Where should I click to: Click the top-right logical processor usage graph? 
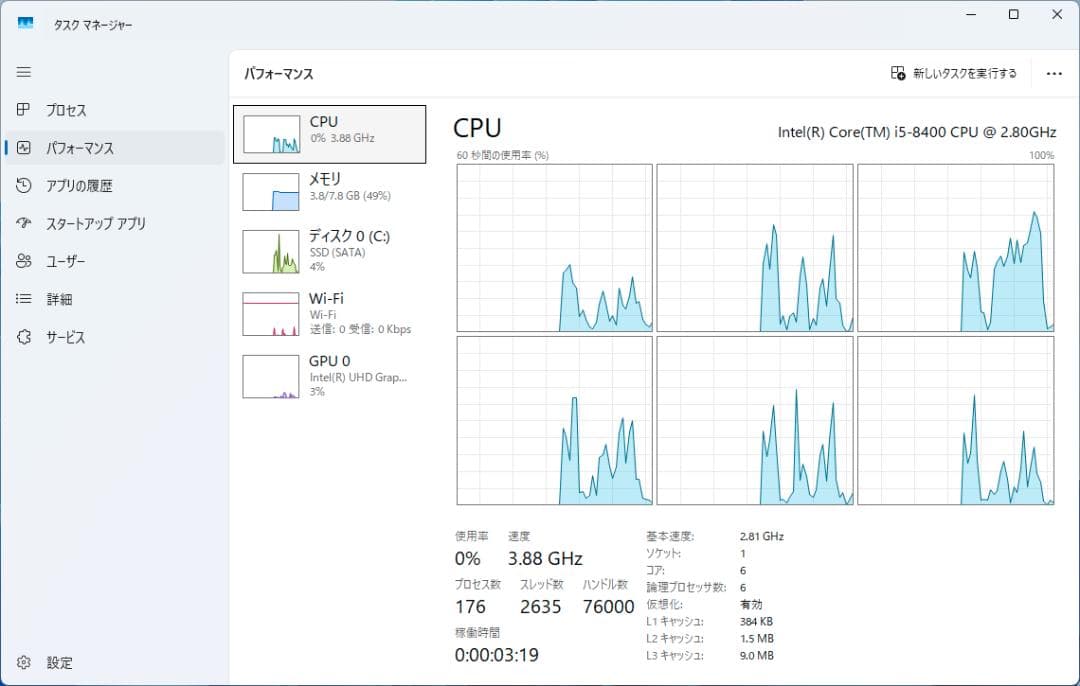click(x=956, y=248)
